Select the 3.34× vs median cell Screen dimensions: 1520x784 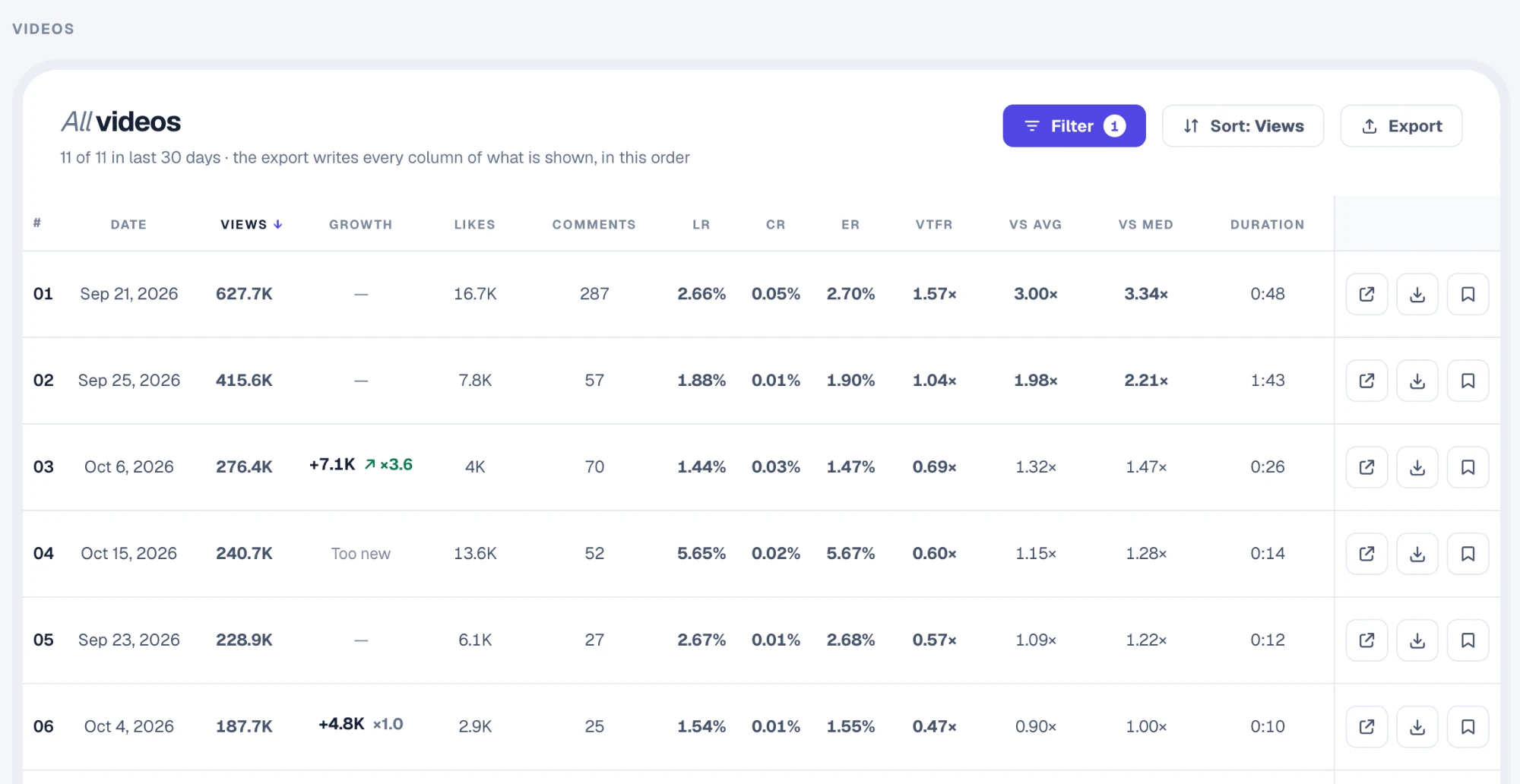point(1146,294)
